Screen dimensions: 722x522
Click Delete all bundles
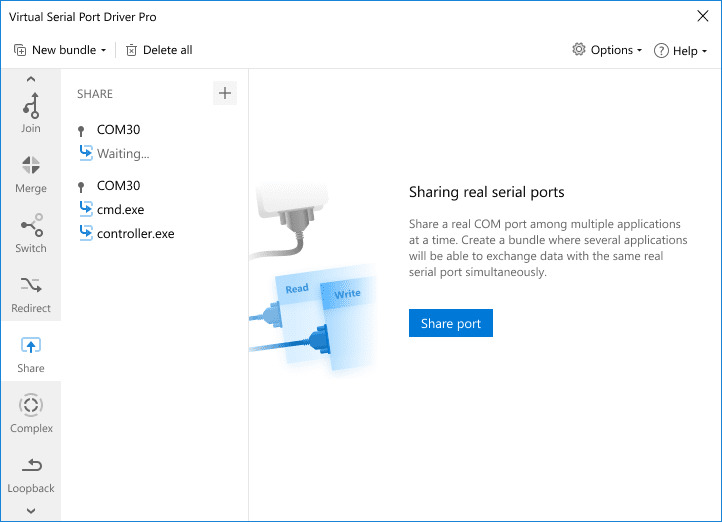[159, 50]
